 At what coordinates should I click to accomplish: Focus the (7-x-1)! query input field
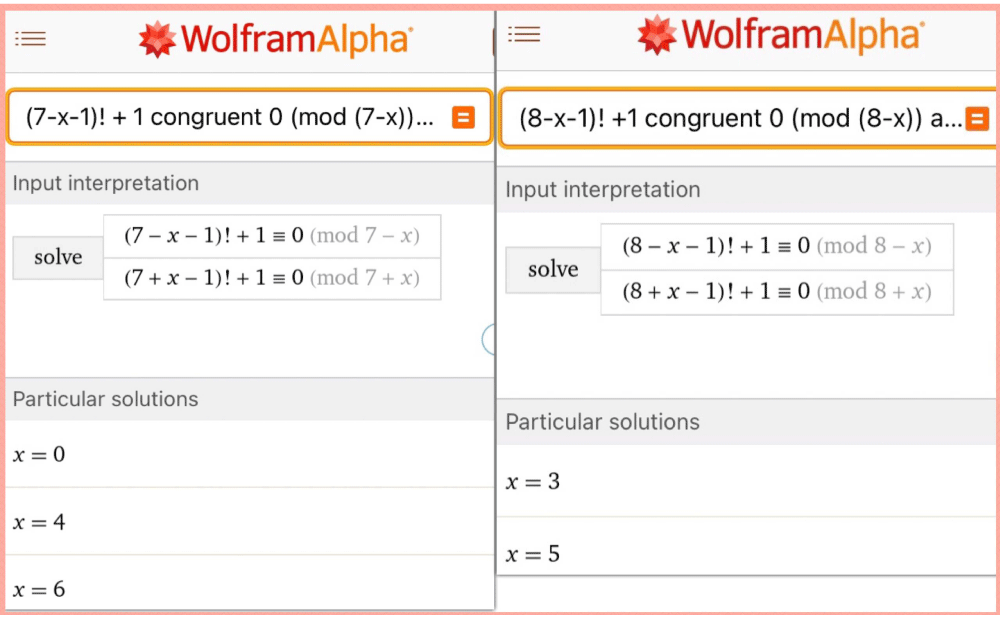[249, 117]
